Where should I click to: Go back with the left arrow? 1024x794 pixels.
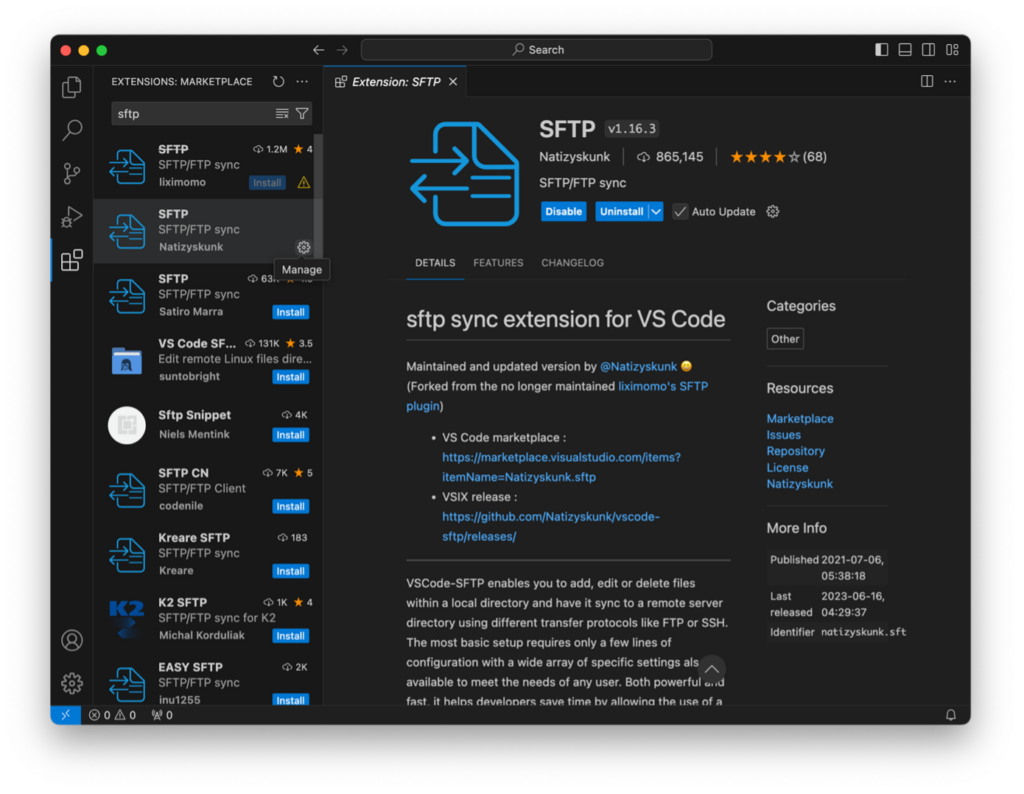(319, 50)
